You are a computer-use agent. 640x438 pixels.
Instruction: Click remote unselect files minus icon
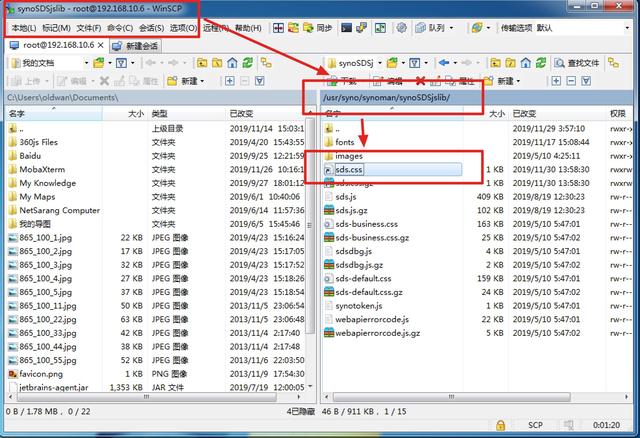pyautogui.click(x=571, y=81)
